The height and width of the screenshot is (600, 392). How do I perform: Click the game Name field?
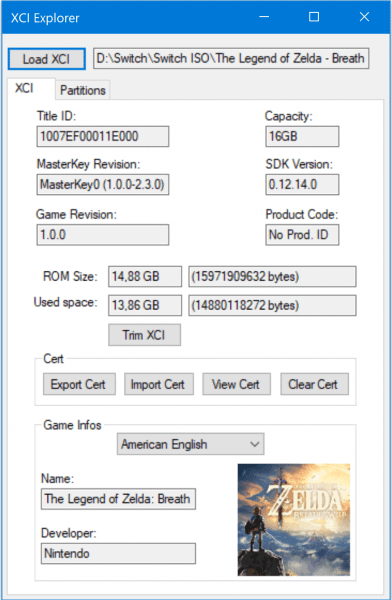118,499
